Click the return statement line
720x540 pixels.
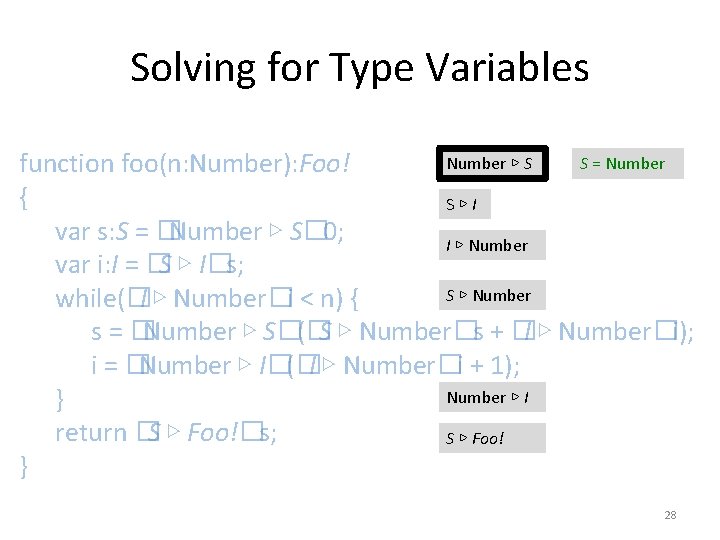pos(166,433)
